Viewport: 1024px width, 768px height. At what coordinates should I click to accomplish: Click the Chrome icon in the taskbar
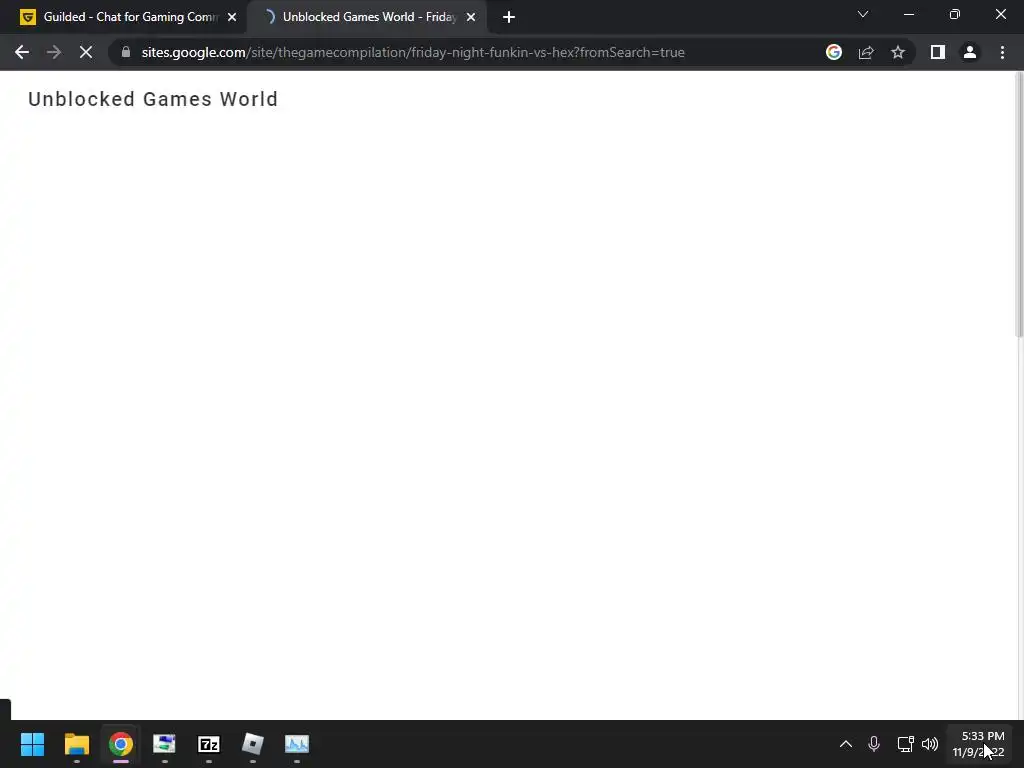coord(121,744)
